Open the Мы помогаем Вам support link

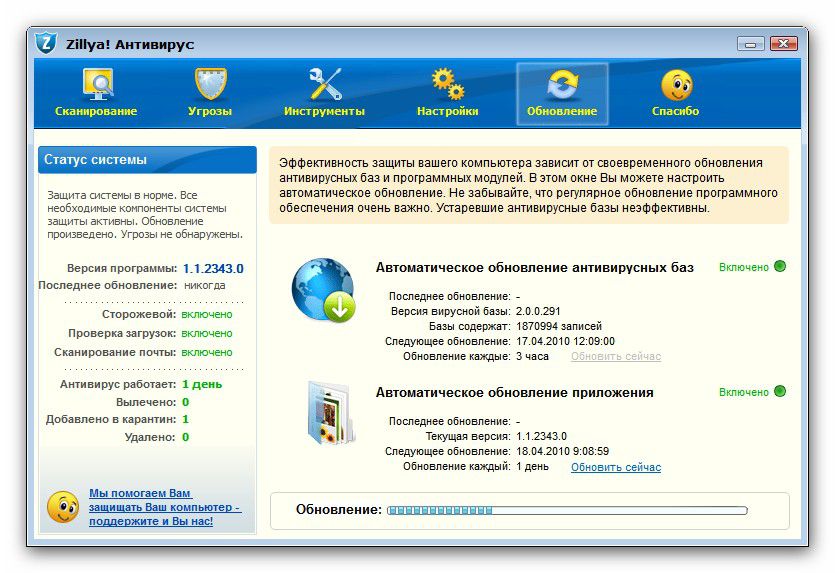coord(165,507)
